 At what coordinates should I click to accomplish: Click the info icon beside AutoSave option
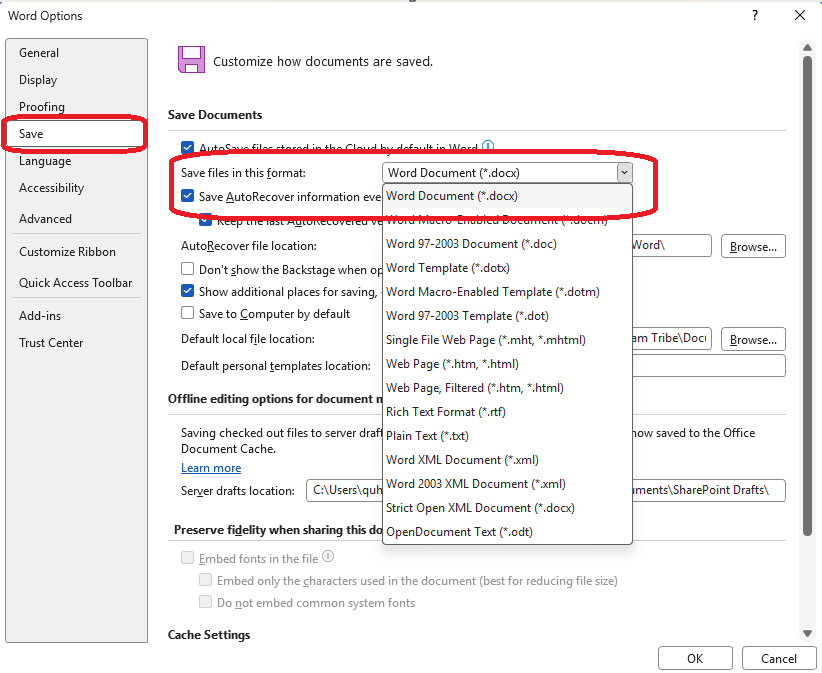tap(488, 146)
